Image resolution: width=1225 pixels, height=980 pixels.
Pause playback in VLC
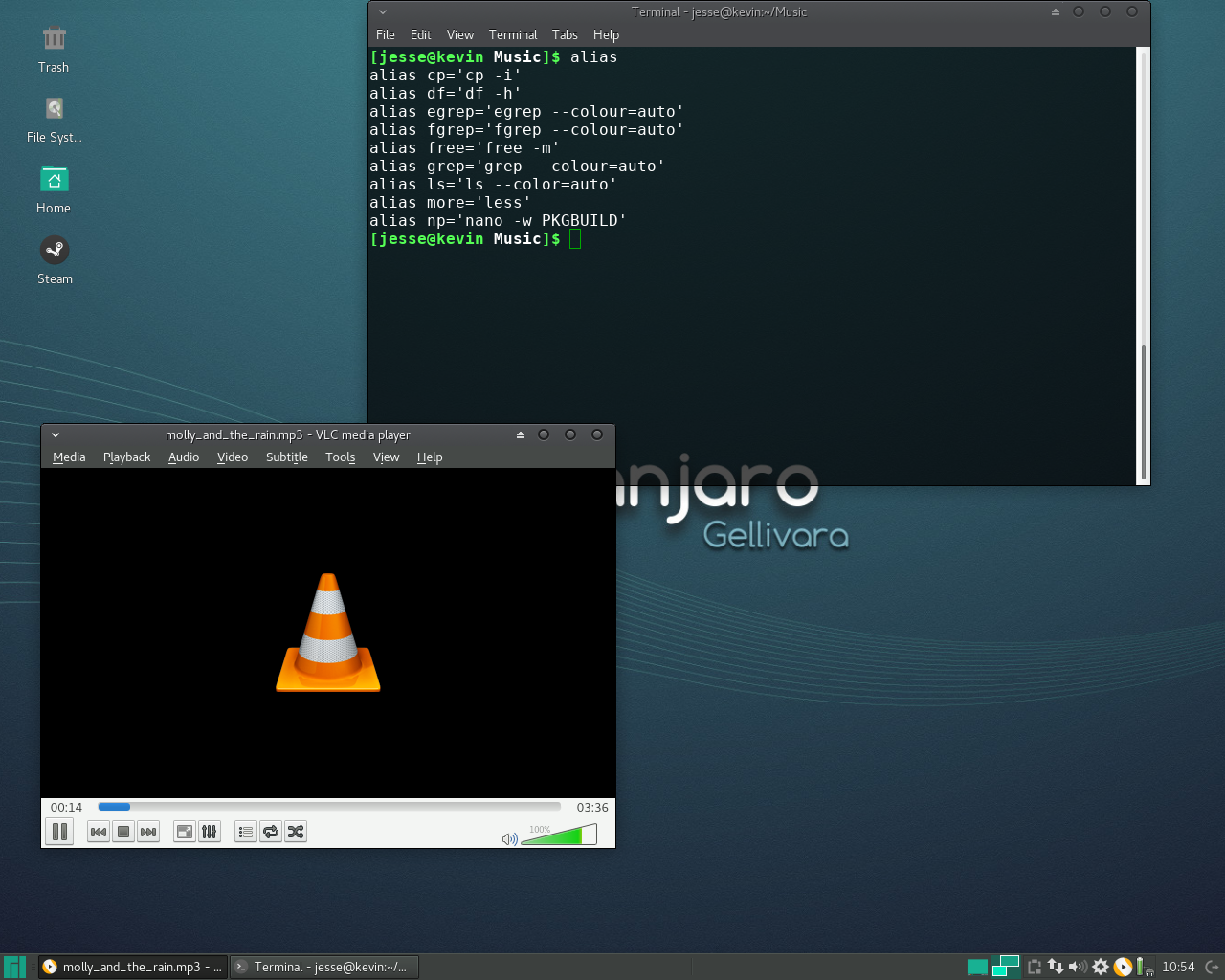pos(59,832)
